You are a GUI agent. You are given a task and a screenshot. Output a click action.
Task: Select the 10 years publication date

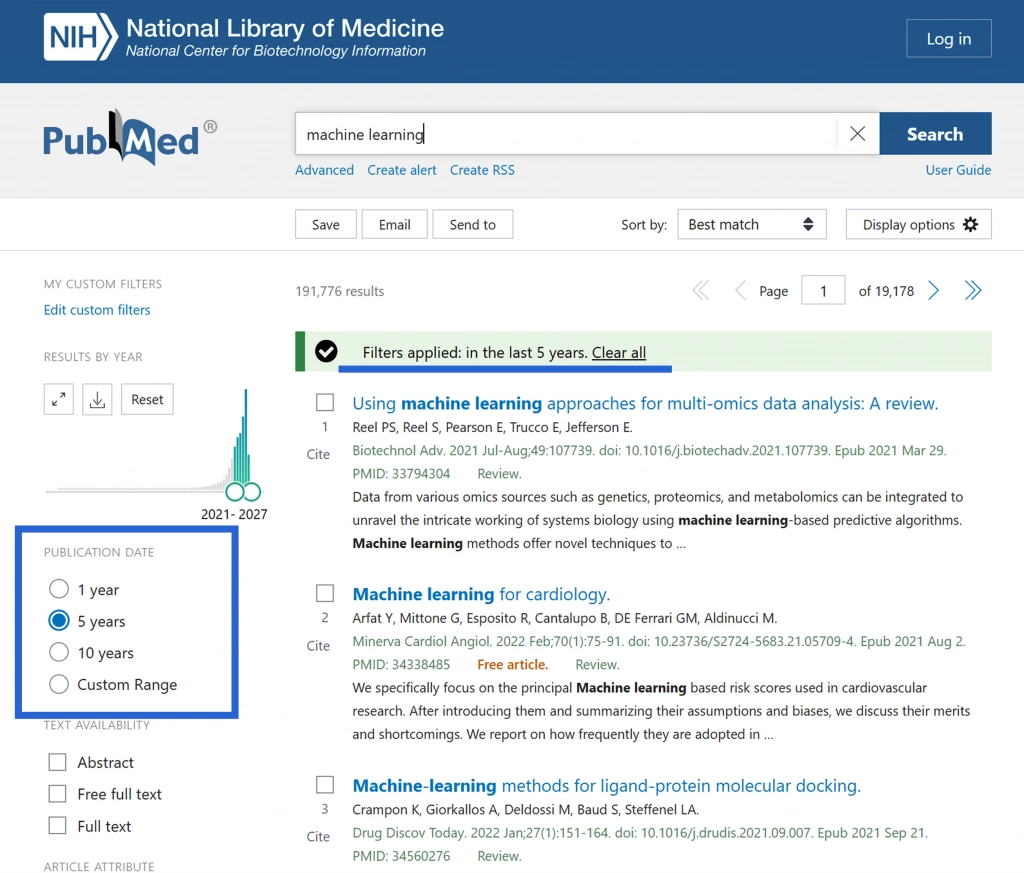tap(59, 652)
